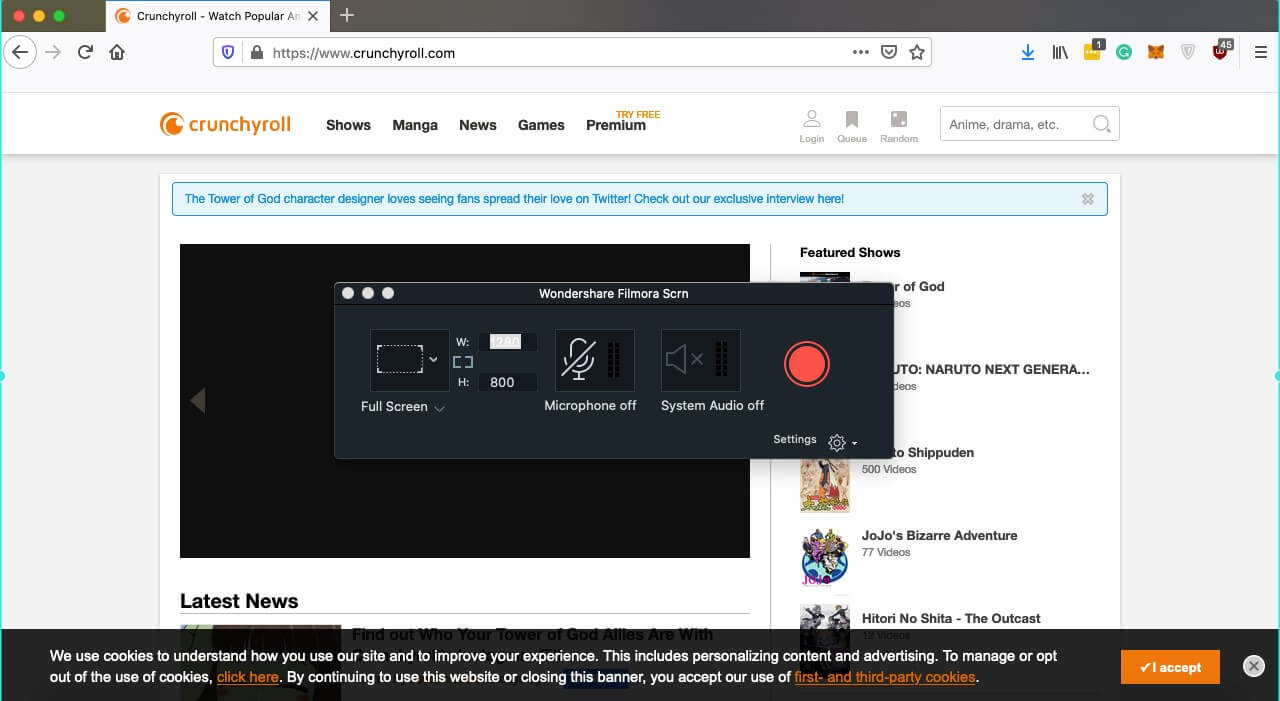This screenshot has height=701, width=1280.
Task: Click the MetaMask fox extension icon
Action: pos(1156,53)
